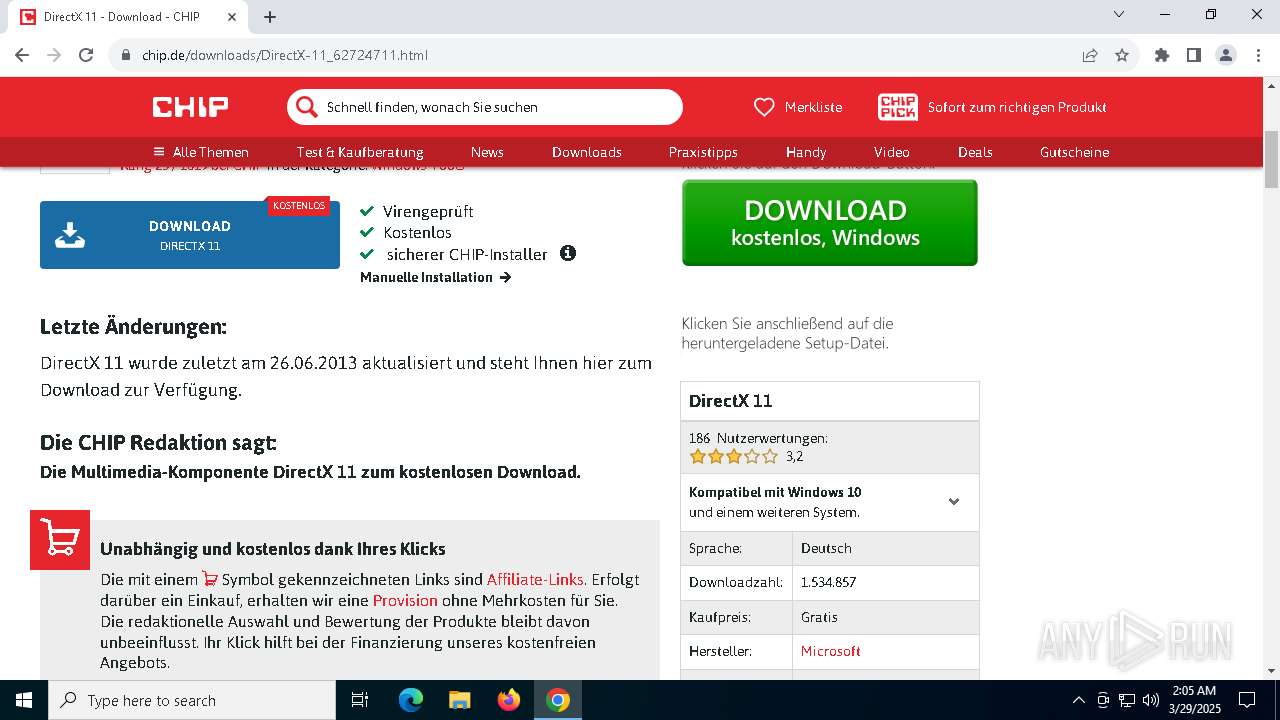Click the search magnifier icon
The image size is (1280, 720).
[307, 107]
